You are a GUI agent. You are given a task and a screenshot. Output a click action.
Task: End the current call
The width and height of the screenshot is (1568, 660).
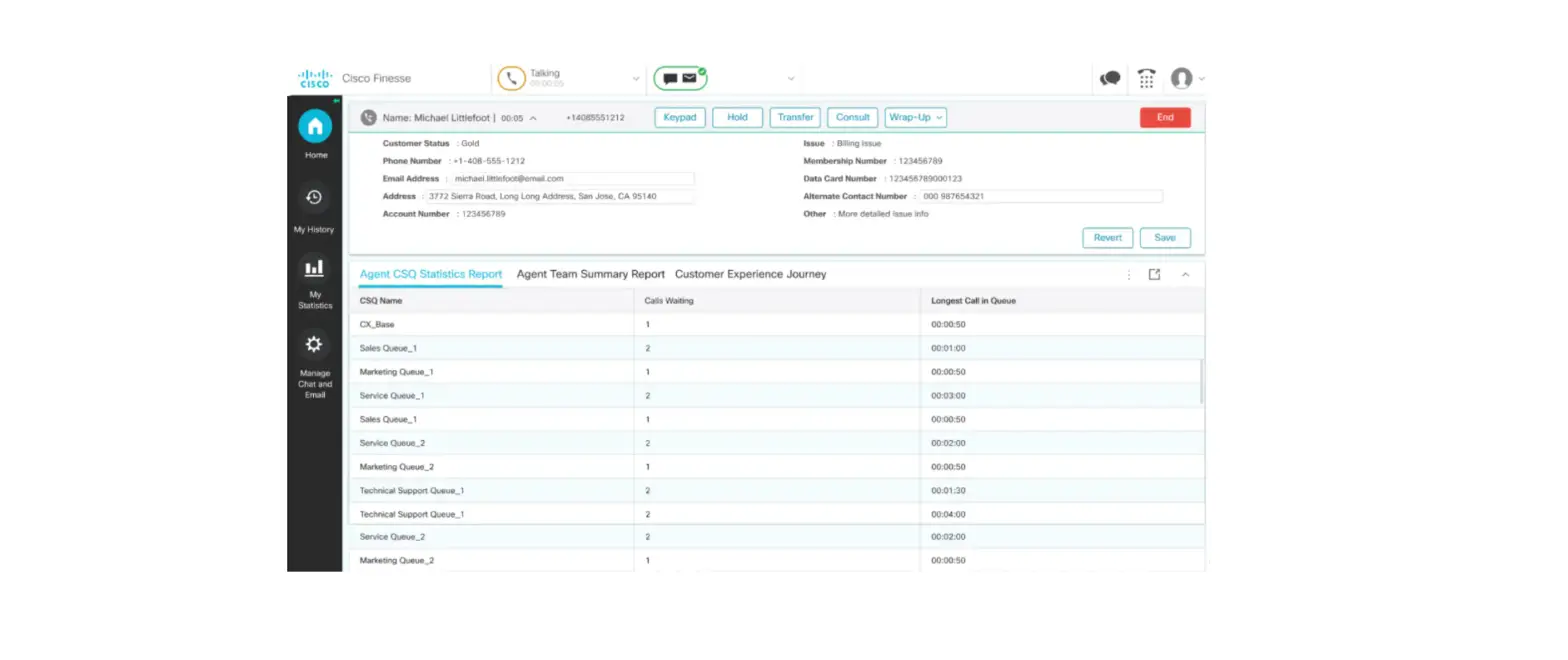point(1165,117)
